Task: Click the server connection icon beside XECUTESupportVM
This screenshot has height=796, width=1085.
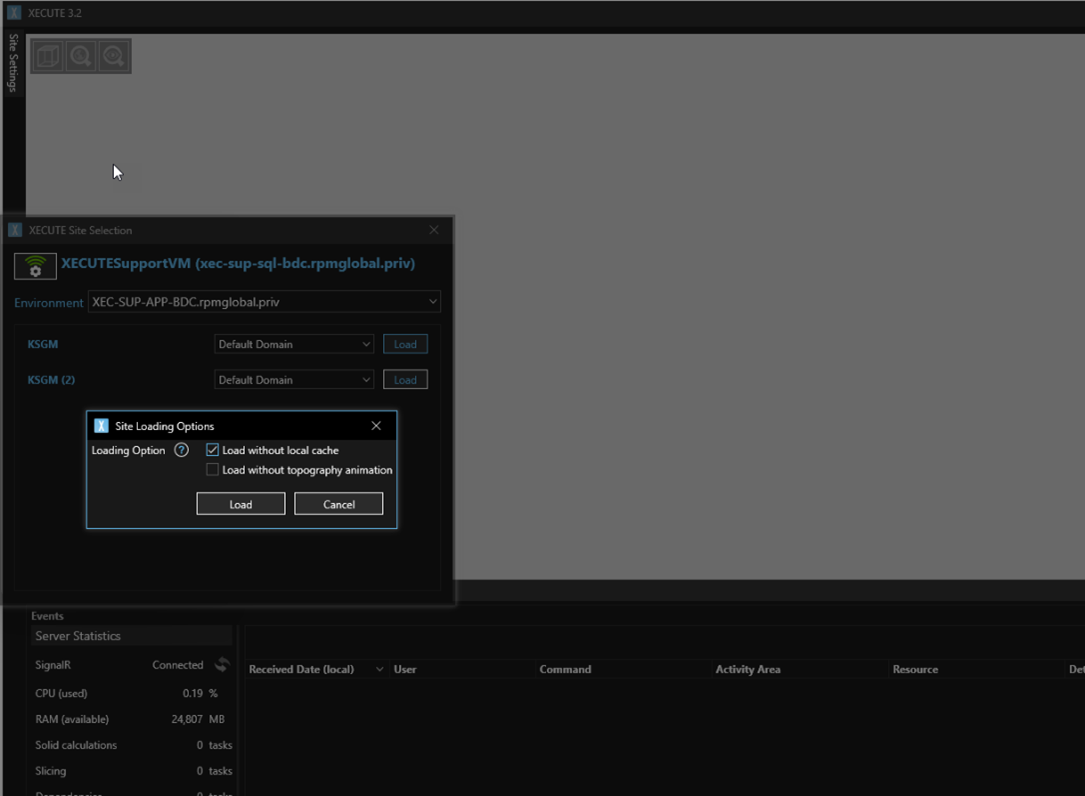Action: (35, 266)
